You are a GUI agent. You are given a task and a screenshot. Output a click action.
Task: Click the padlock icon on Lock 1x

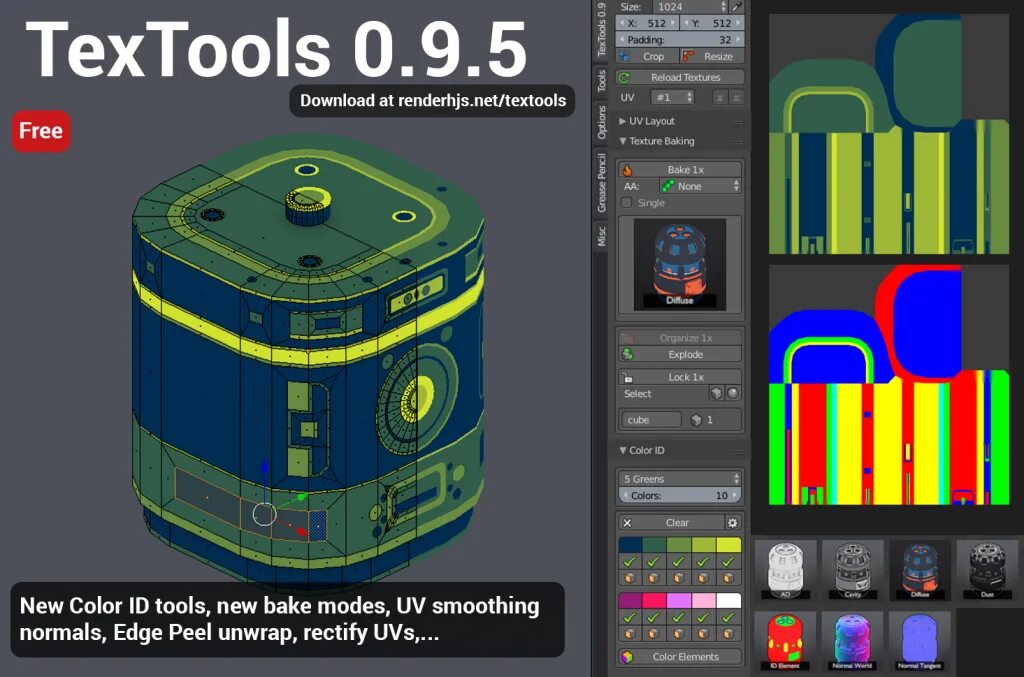[x=627, y=377]
